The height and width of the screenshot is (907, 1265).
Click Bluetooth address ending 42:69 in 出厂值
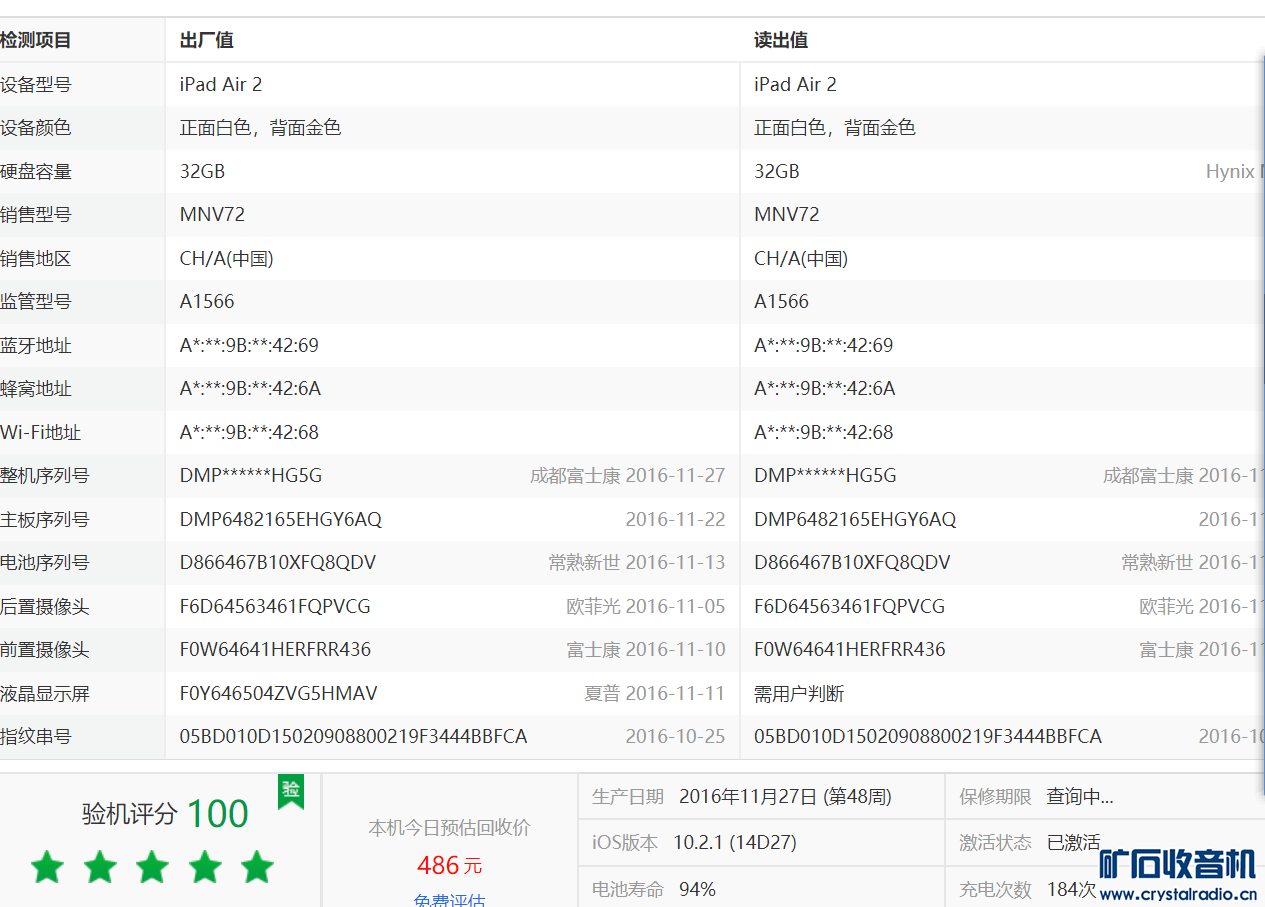pyautogui.click(x=249, y=346)
